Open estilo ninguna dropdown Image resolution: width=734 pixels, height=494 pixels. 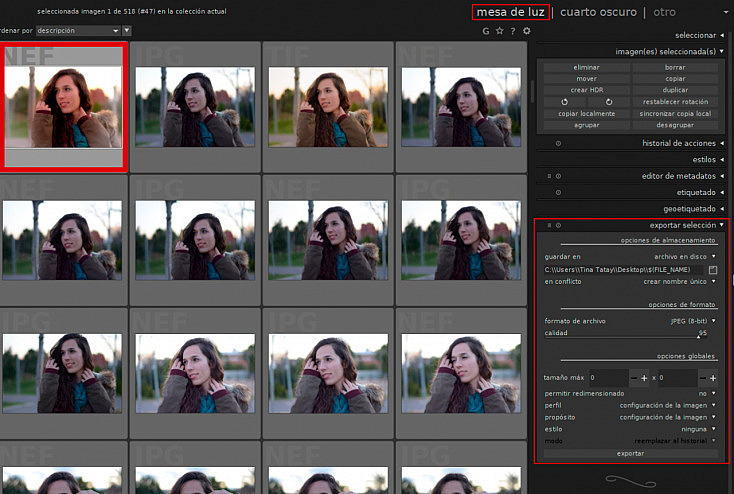(630, 429)
